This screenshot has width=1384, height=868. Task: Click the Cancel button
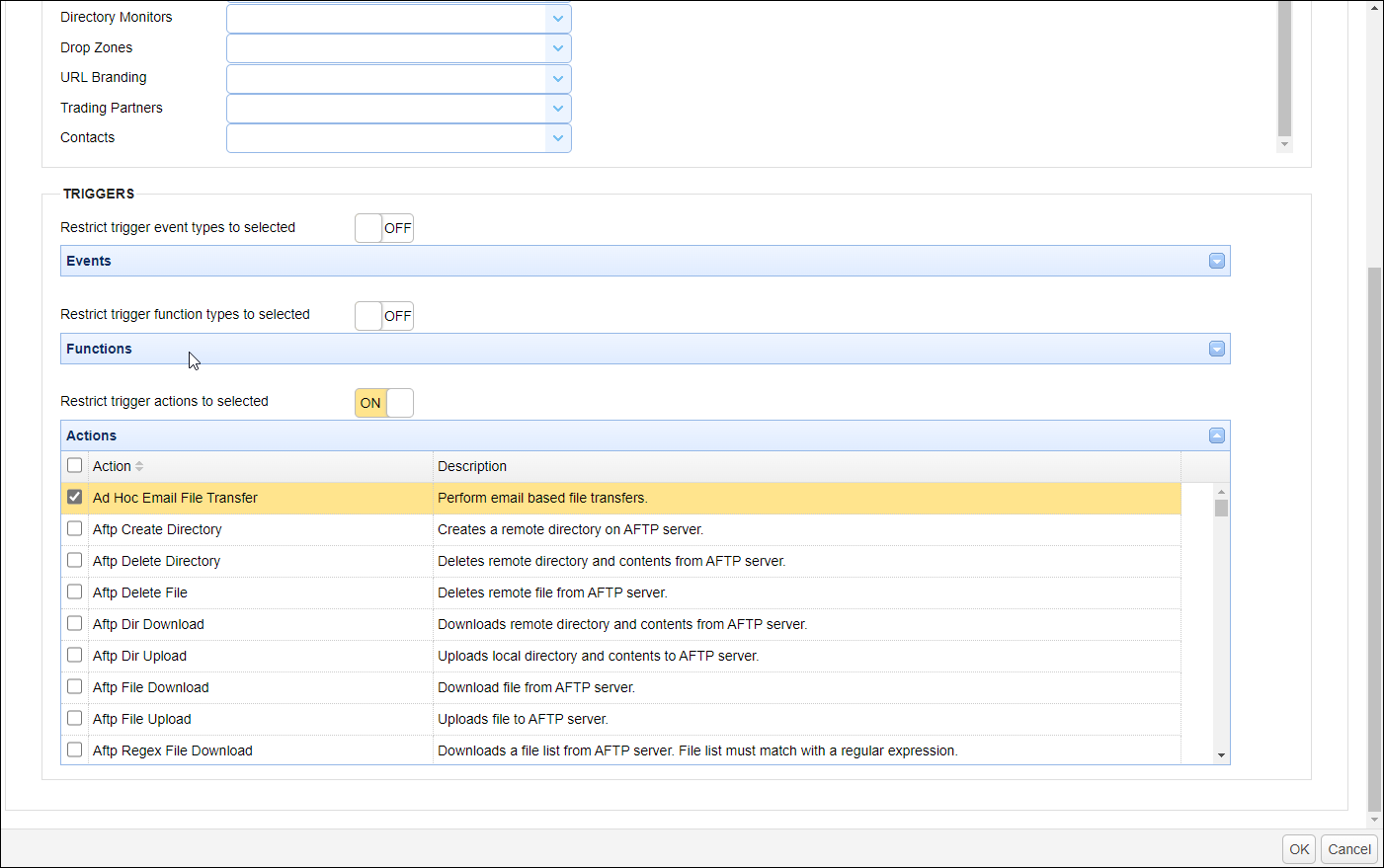[x=1349, y=849]
